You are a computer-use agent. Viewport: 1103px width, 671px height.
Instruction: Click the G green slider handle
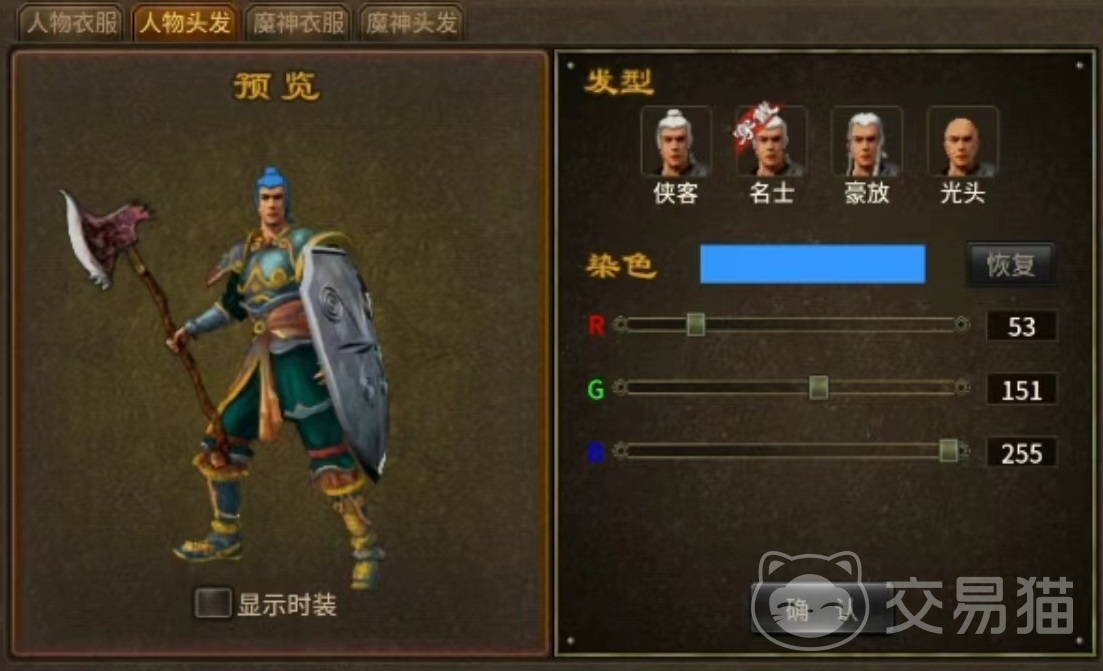click(x=818, y=387)
